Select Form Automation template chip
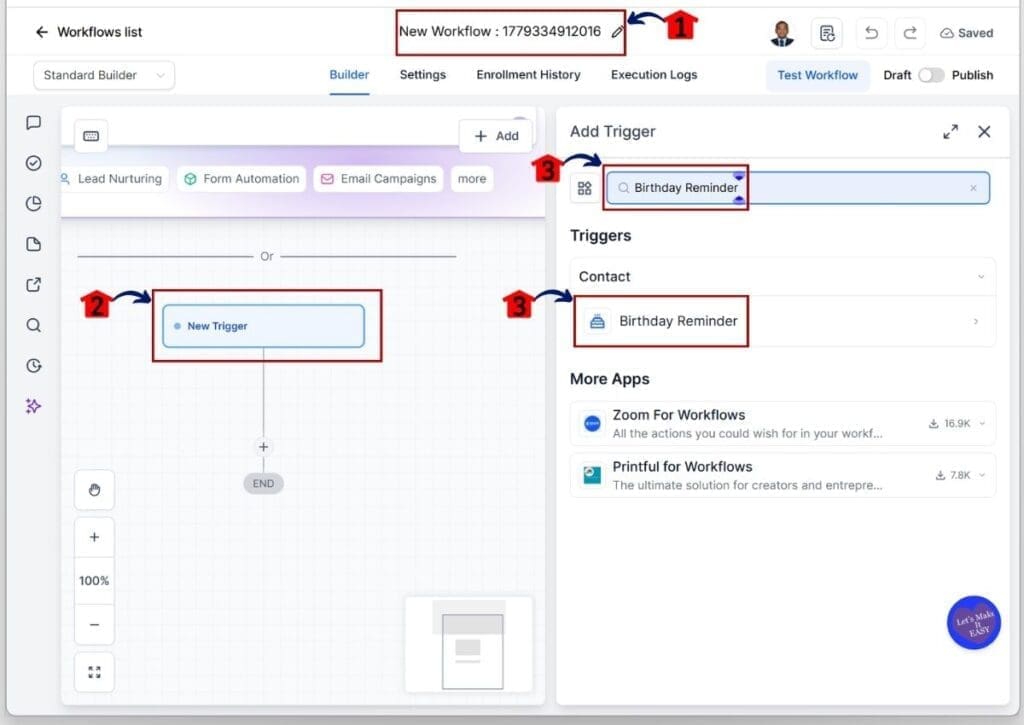 click(x=242, y=179)
